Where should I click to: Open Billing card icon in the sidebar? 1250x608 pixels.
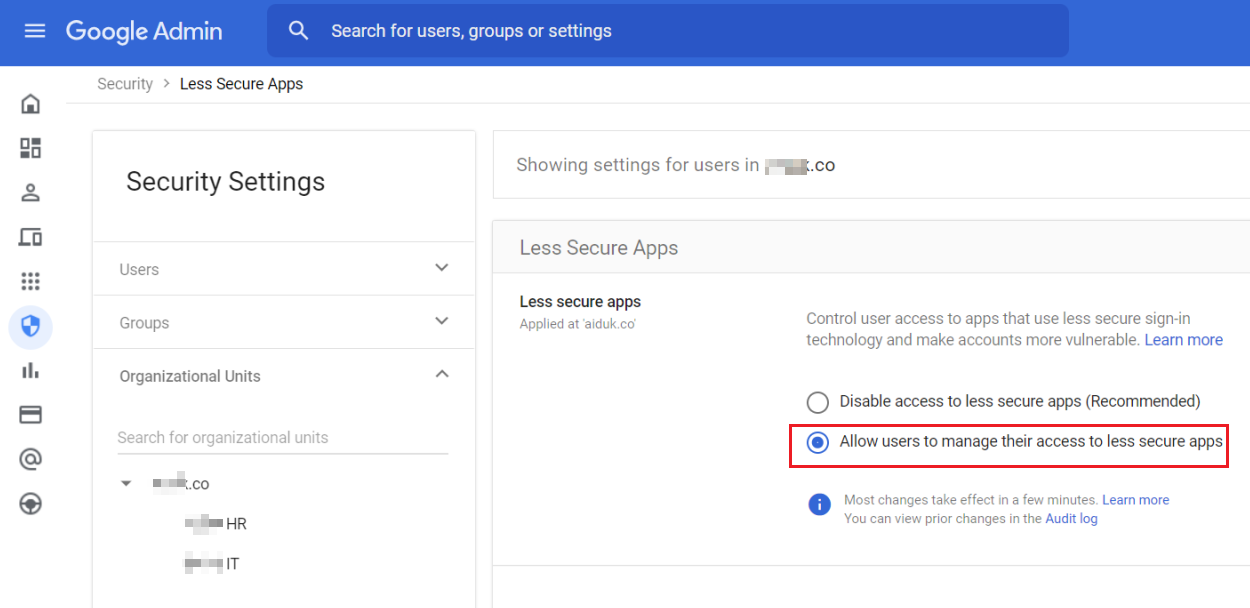click(x=31, y=415)
